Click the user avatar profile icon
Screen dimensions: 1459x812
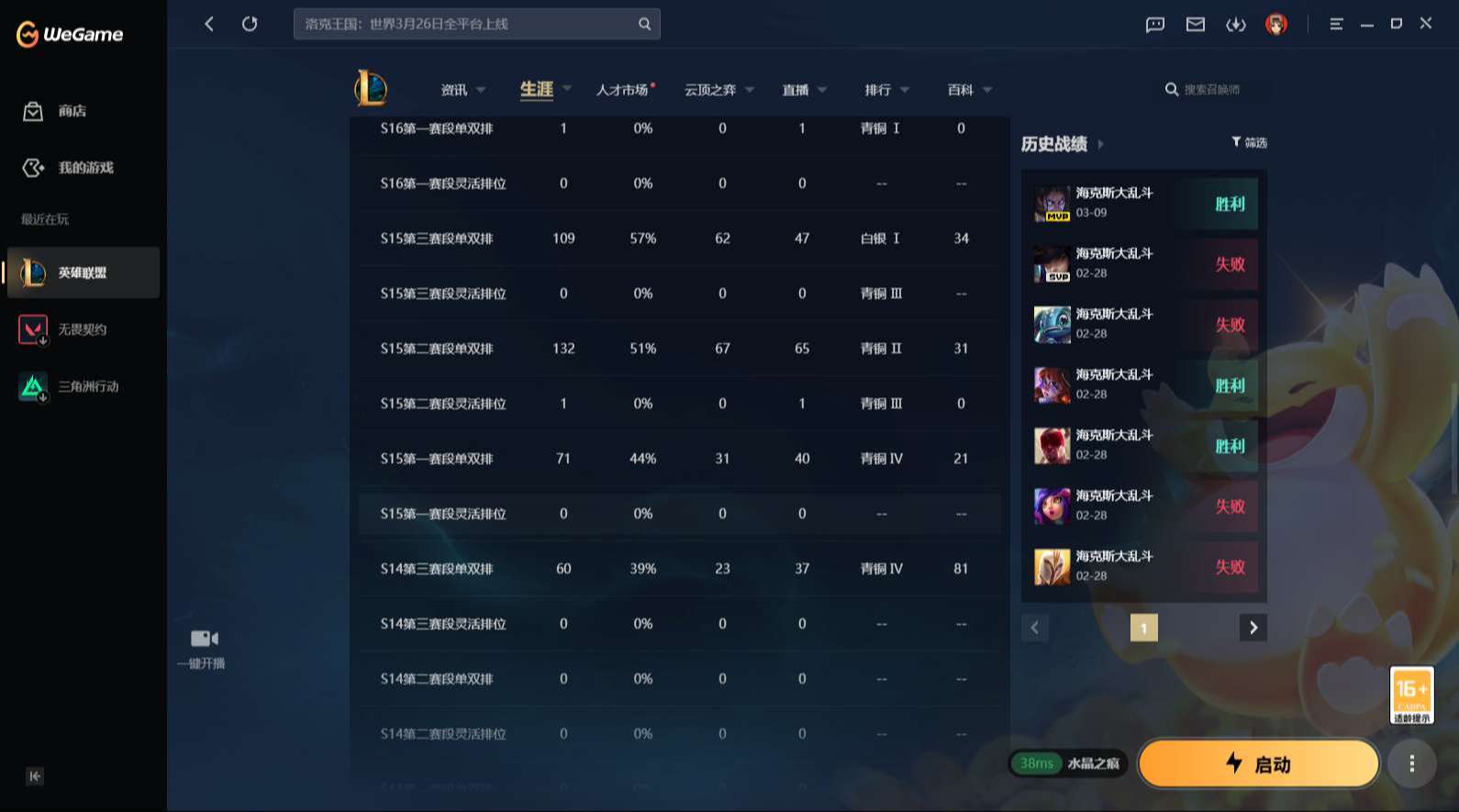(1276, 25)
